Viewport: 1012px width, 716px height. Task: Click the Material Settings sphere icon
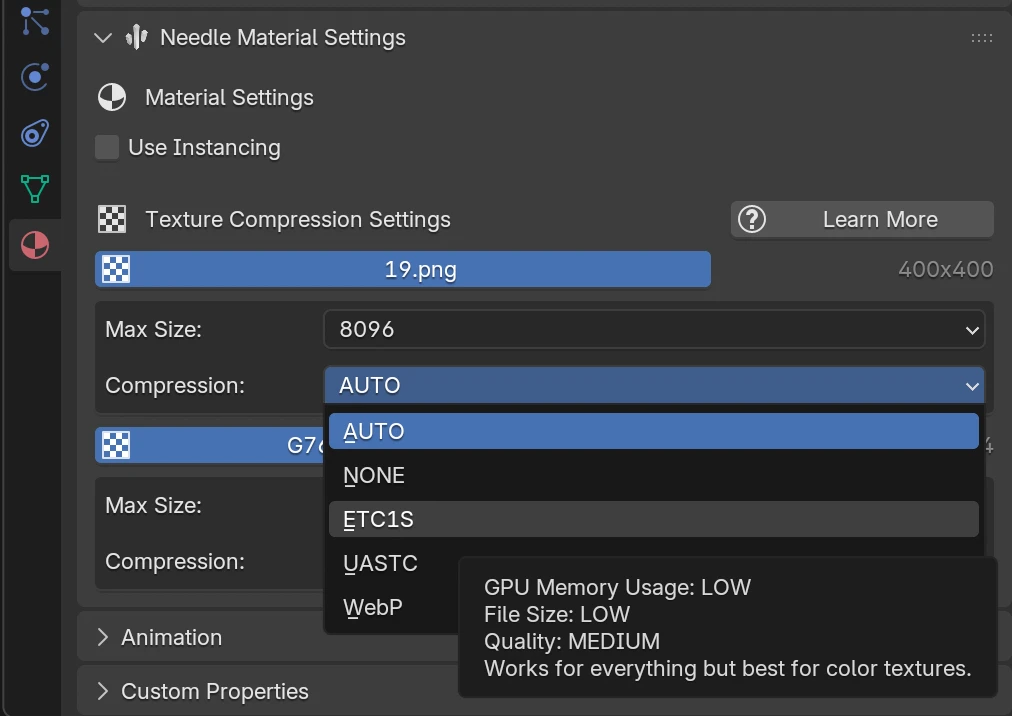(111, 97)
